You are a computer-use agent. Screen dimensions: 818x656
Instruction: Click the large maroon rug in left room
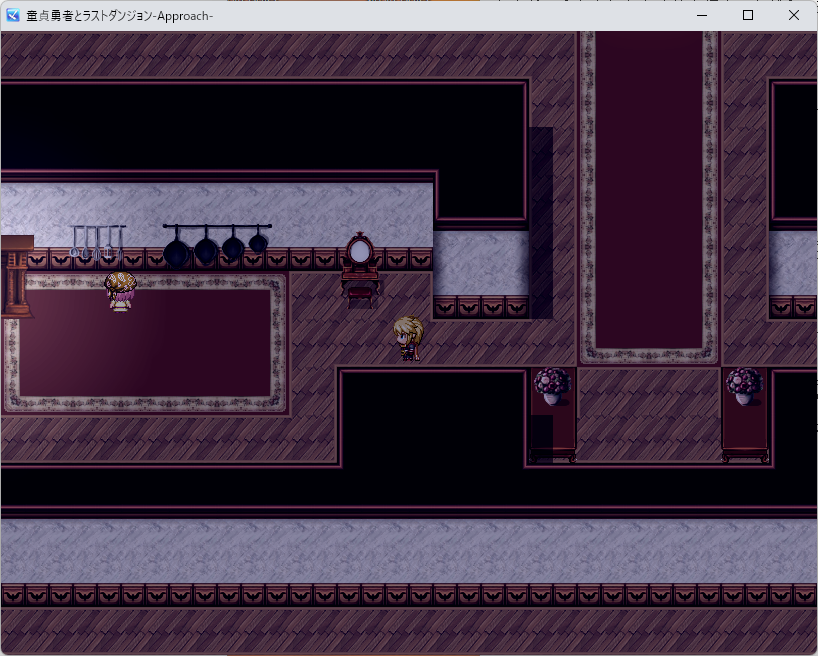pos(145,345)
